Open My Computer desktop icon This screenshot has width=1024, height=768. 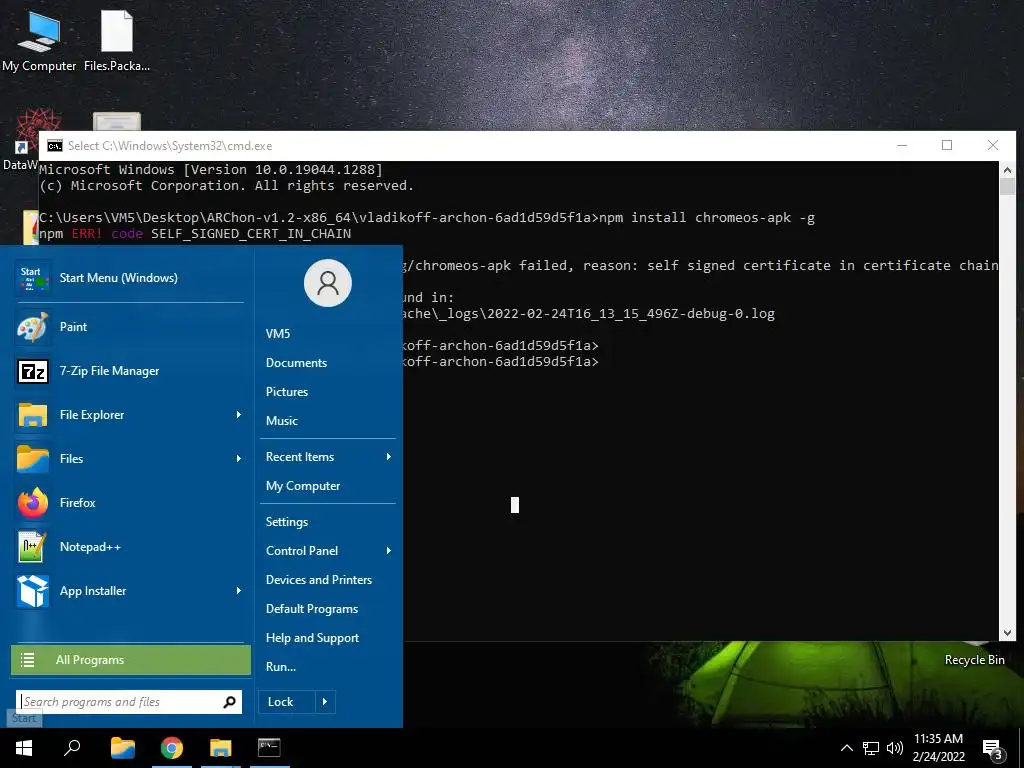coord(39,41)
